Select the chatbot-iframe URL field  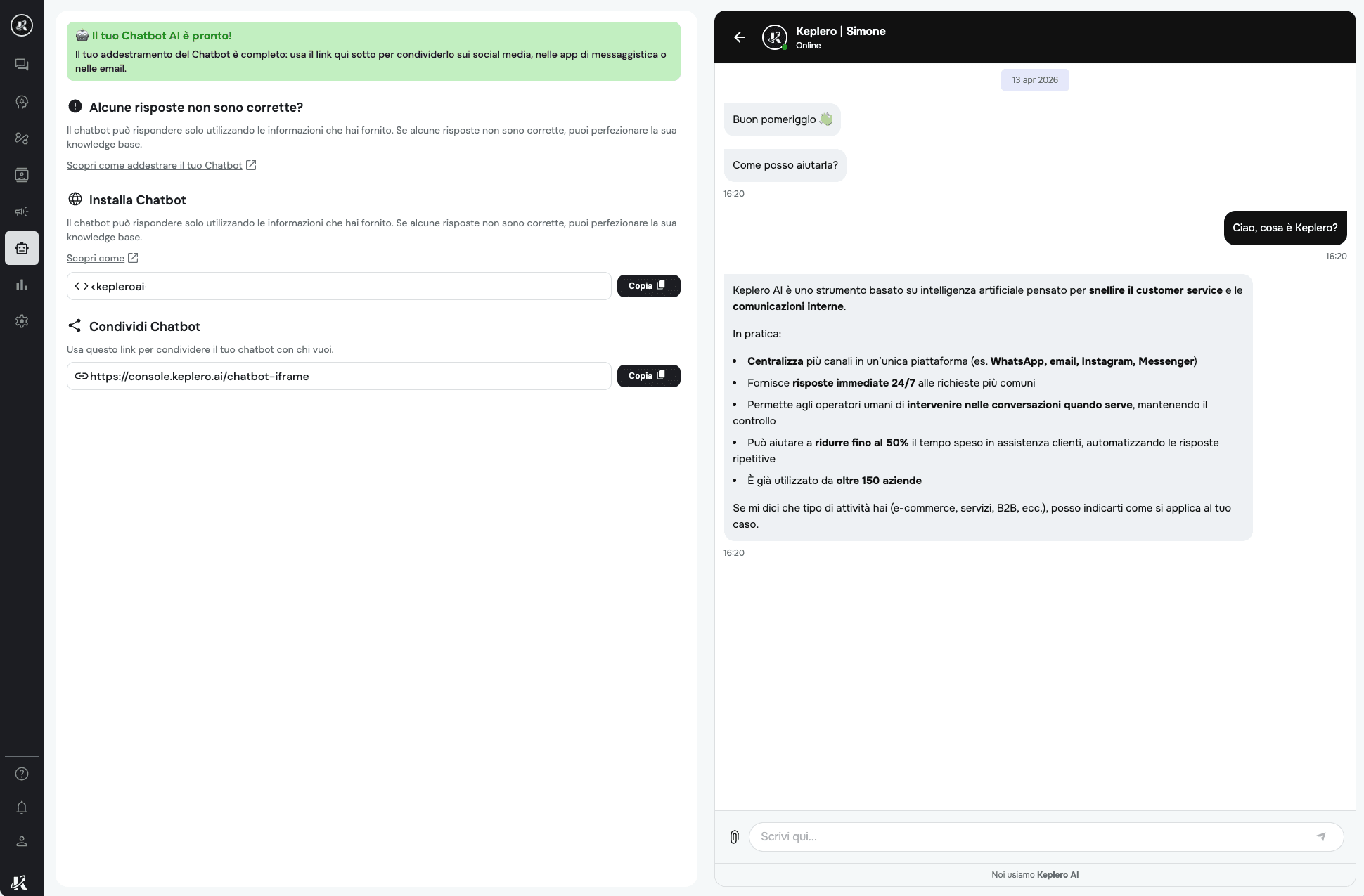[x=339, y=376]
